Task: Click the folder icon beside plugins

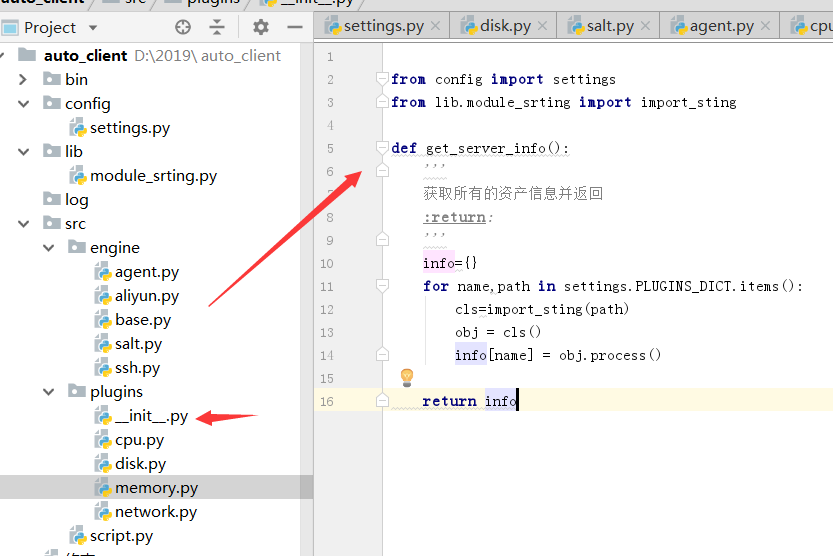Action: (76, 391)
